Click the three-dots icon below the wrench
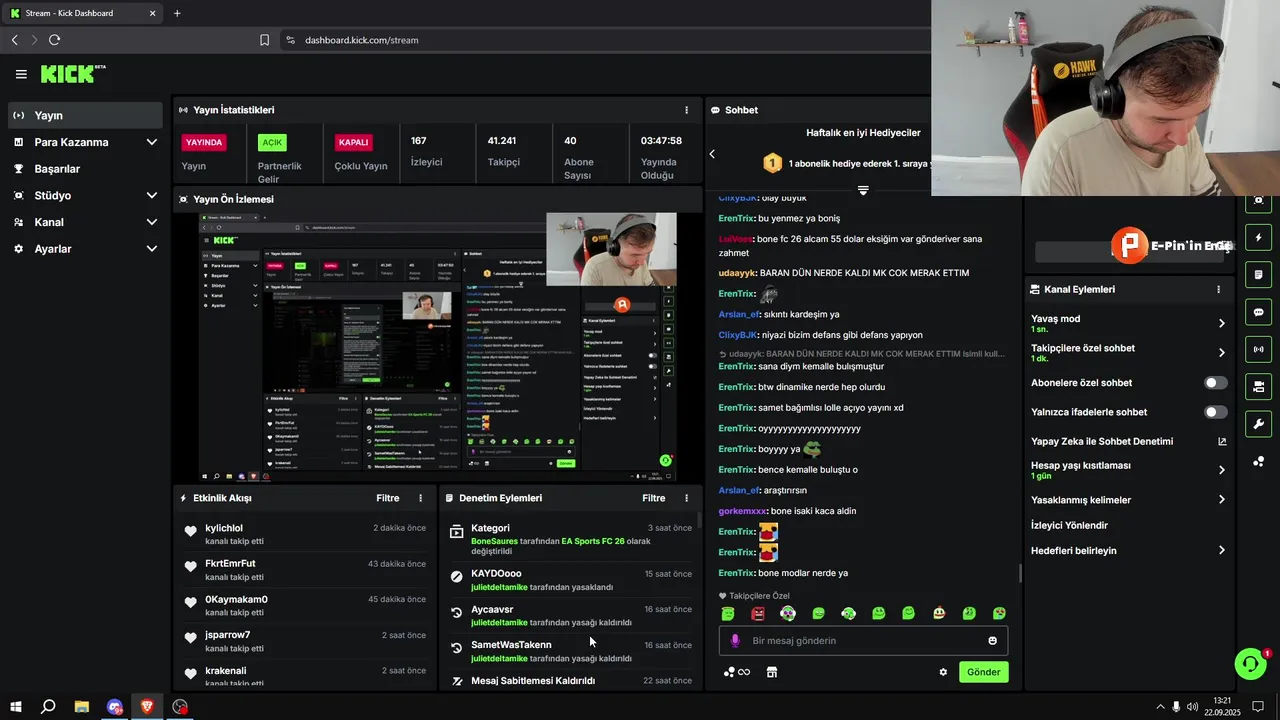 (1258, 461)
